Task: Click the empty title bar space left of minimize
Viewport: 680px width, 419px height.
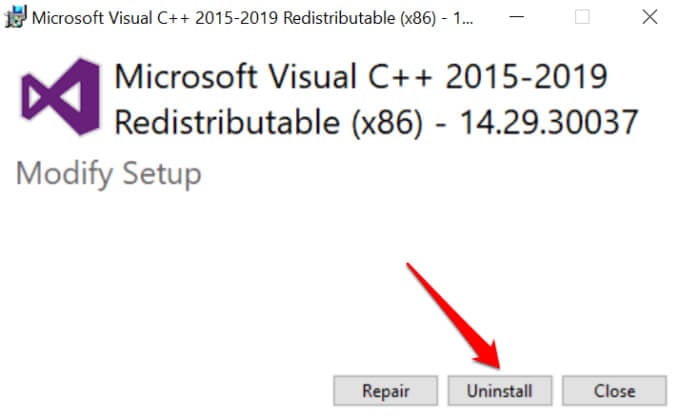Action: pos(475,17)
